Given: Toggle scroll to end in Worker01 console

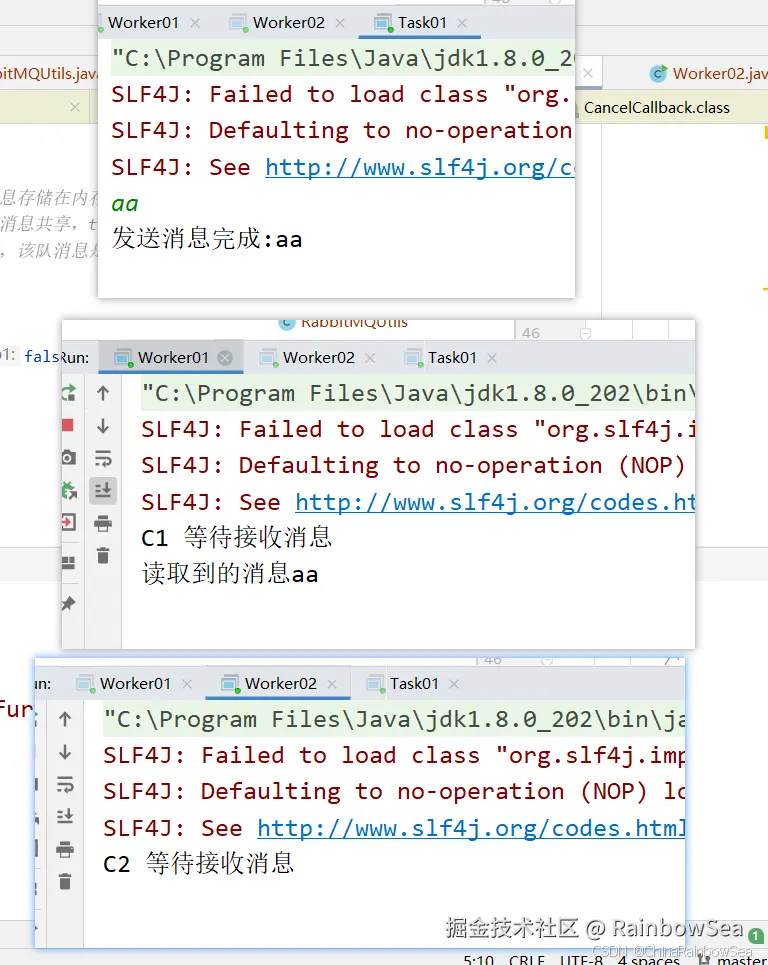Looking at the screenshot, I should pos(103,491).
